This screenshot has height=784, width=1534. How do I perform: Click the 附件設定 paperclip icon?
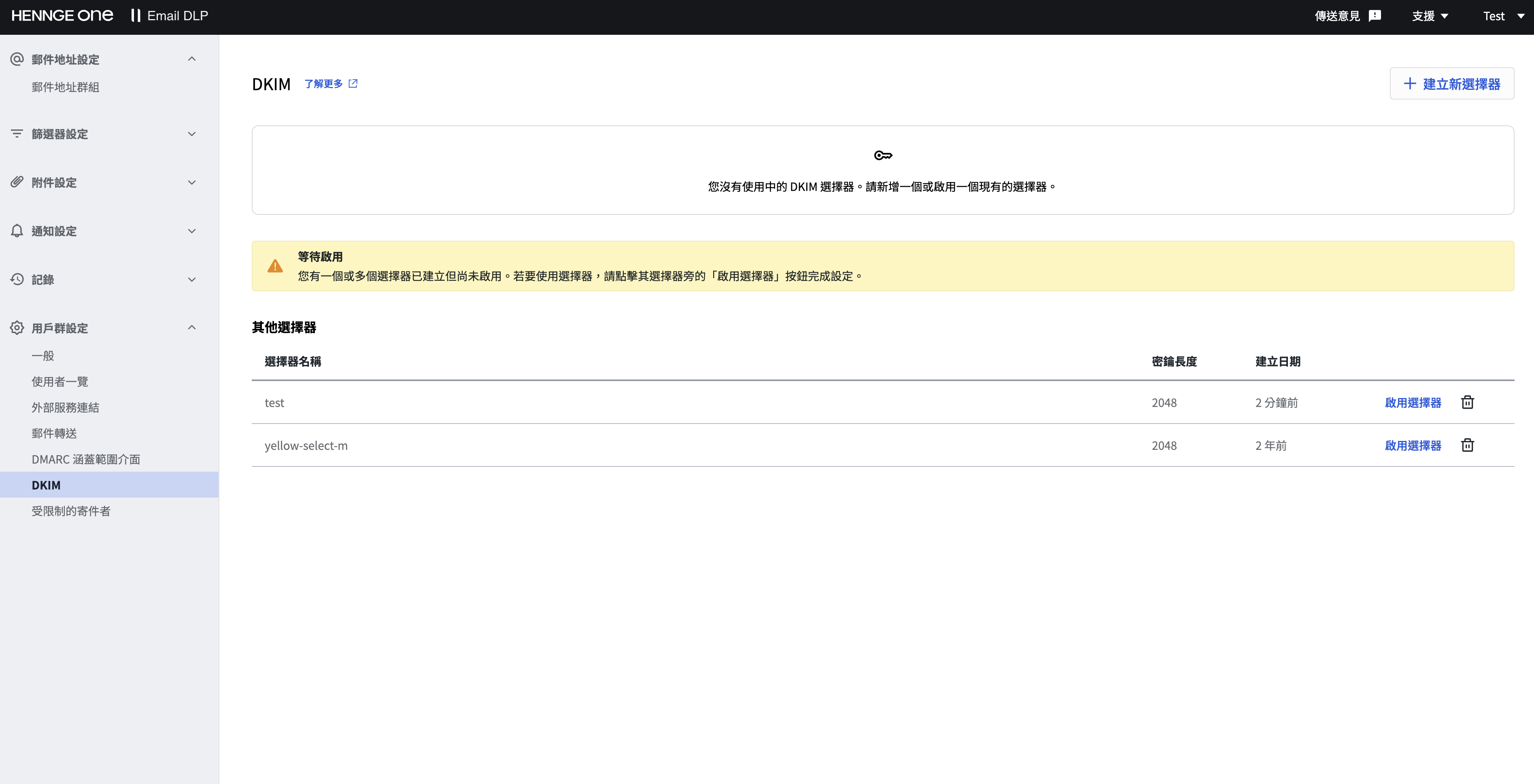point(17,182)
